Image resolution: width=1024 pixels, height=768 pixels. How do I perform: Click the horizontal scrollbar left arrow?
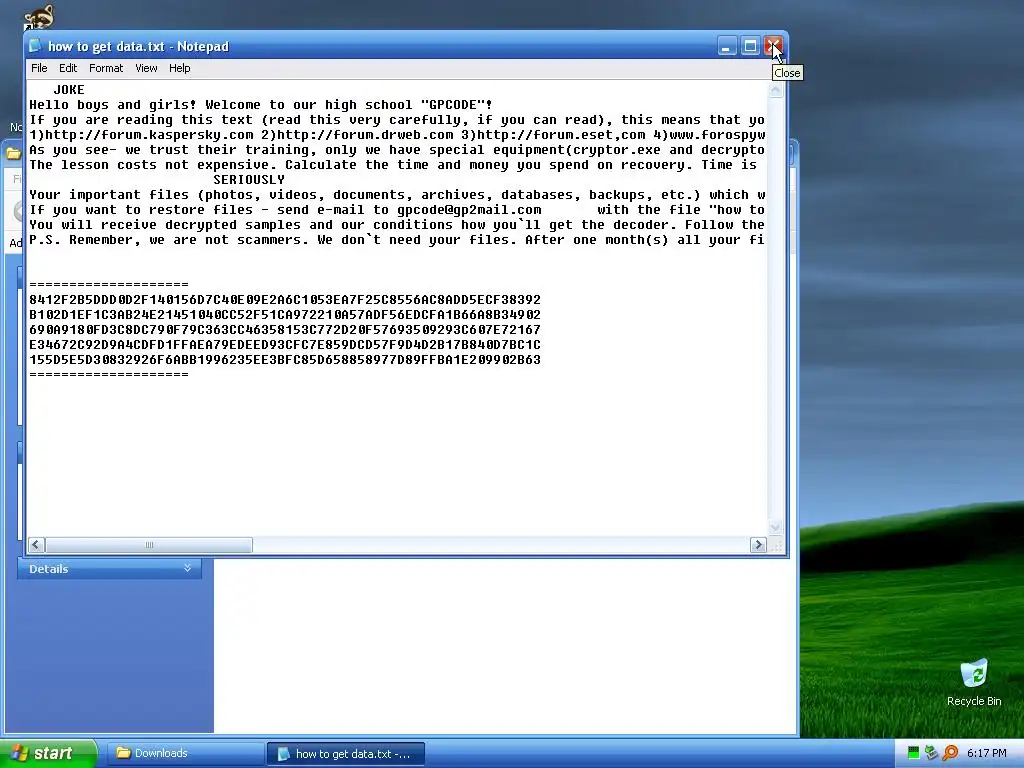(x=37, y=545)
